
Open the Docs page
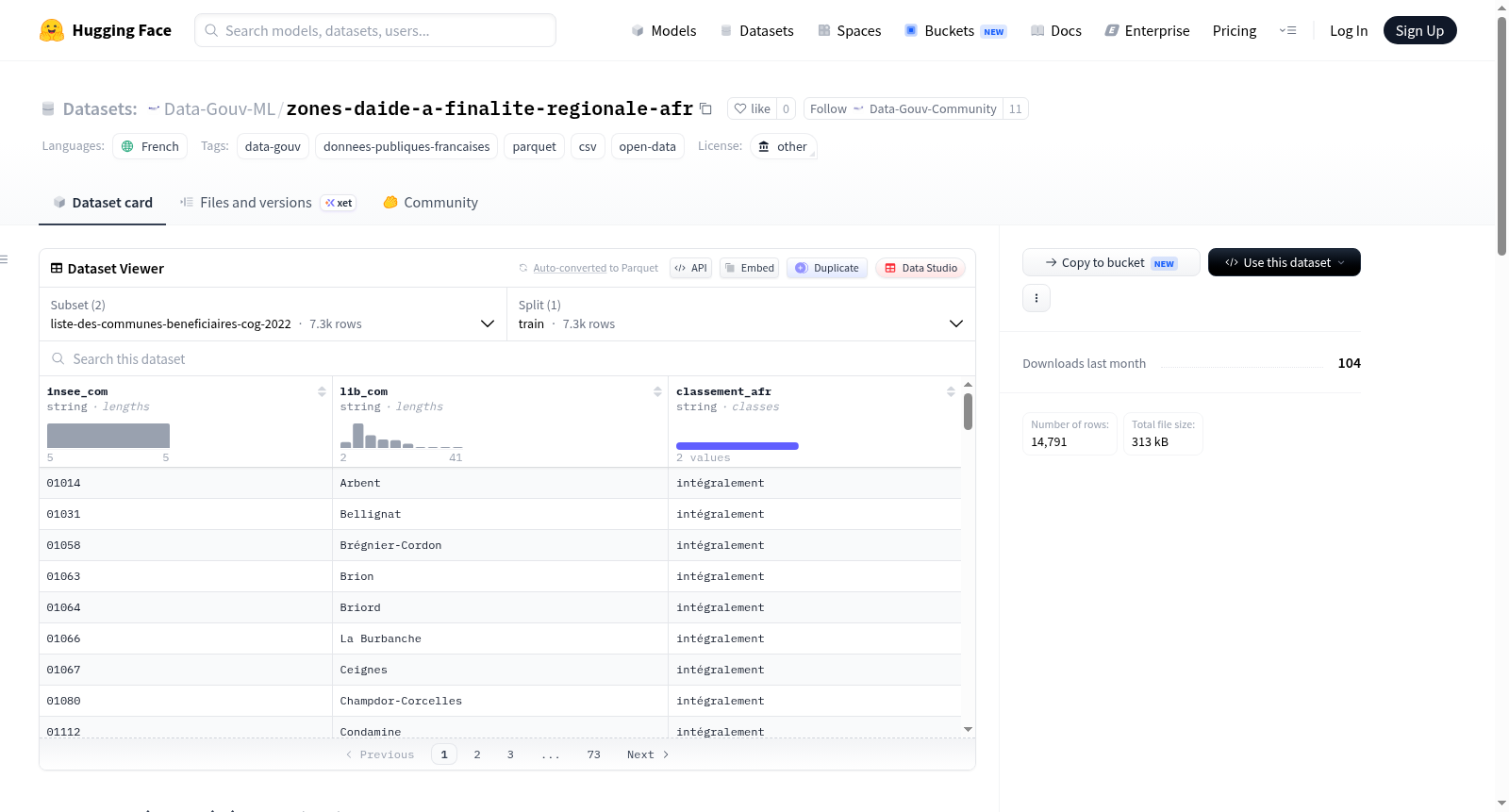pyautogui.click(x=1055, y=30)
